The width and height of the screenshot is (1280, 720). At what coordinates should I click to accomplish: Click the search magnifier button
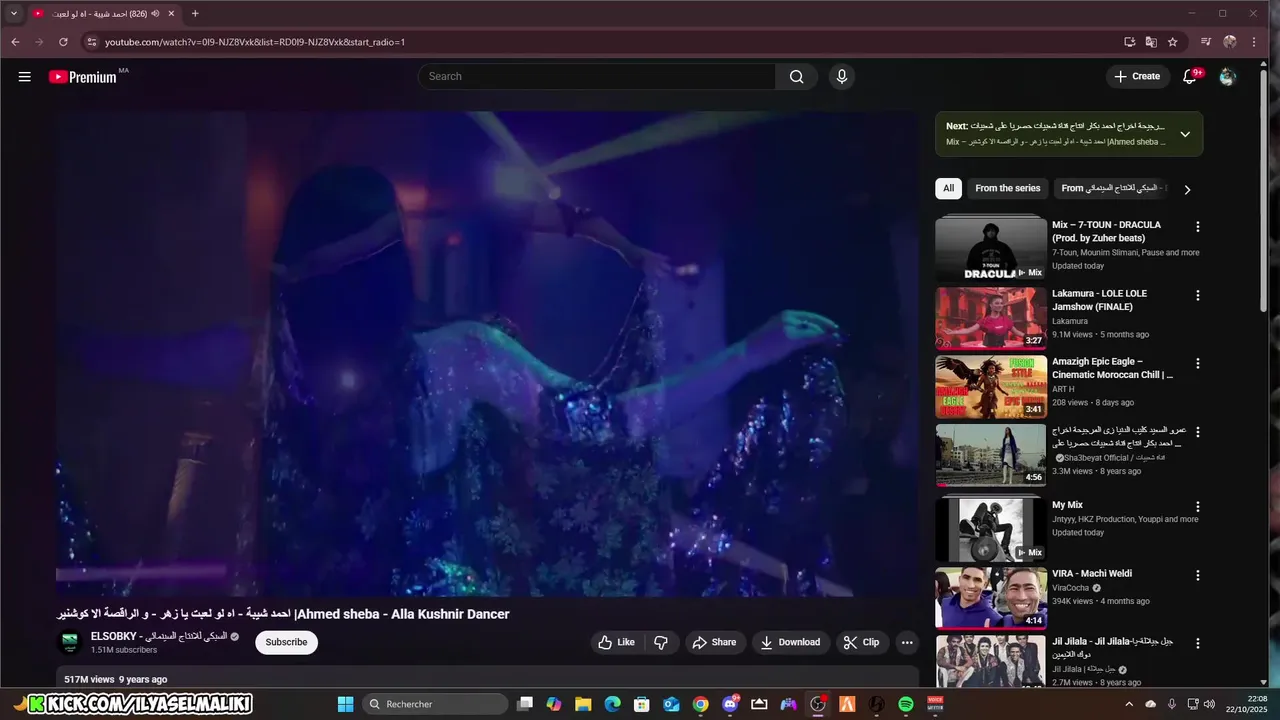796,77
